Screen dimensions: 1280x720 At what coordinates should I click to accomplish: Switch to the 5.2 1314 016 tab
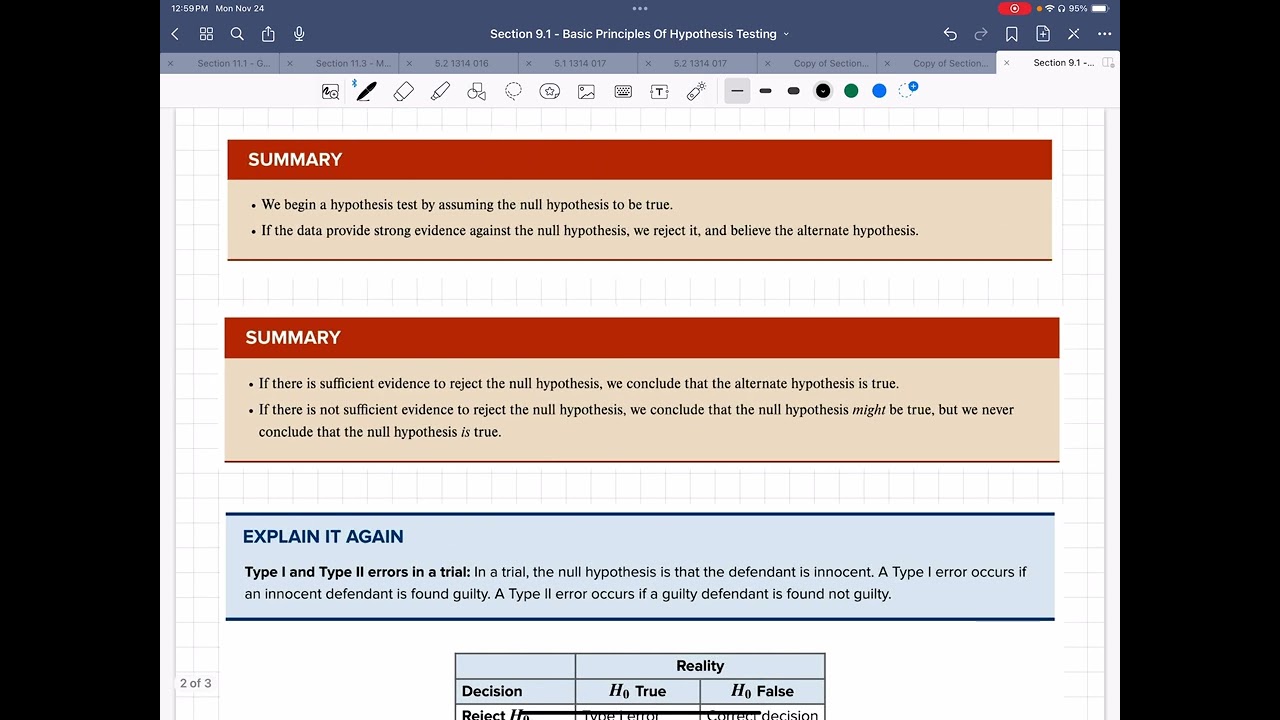[462, 63]
